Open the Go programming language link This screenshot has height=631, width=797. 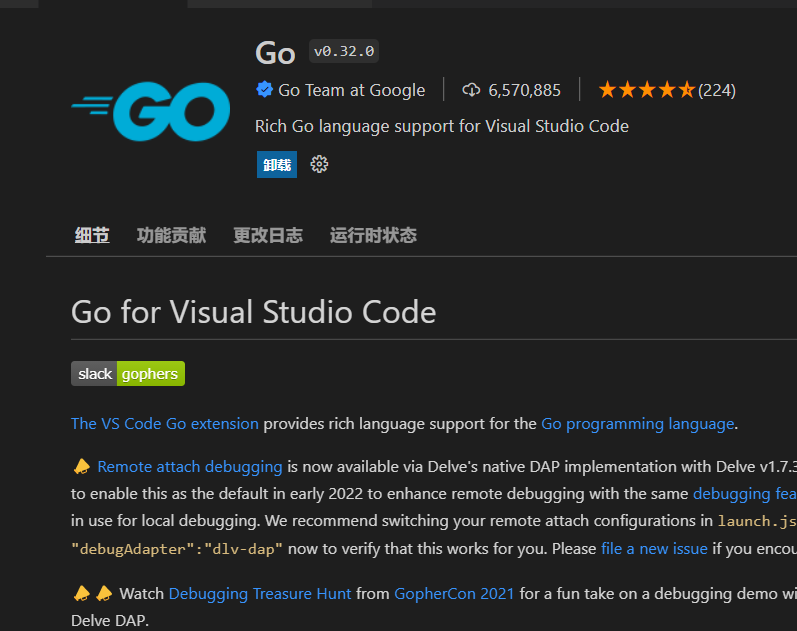[637, 423]
